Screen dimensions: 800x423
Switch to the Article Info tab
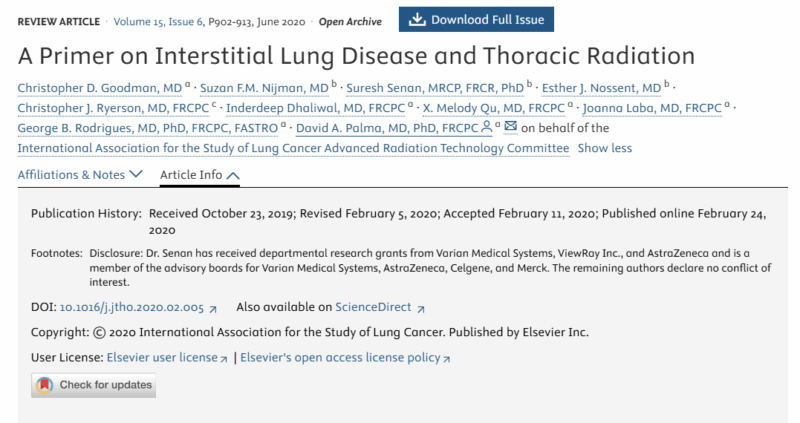(199, 175)
